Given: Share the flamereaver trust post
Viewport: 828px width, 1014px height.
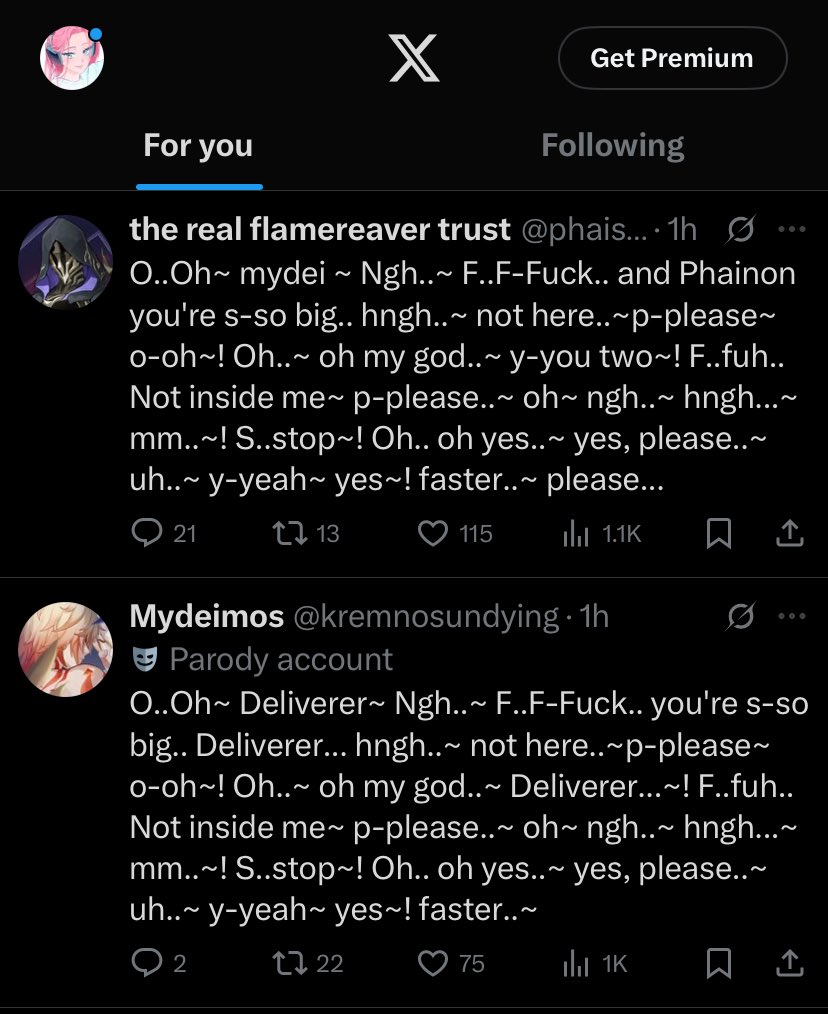Looking at the screenshot, I should point(790,534).
